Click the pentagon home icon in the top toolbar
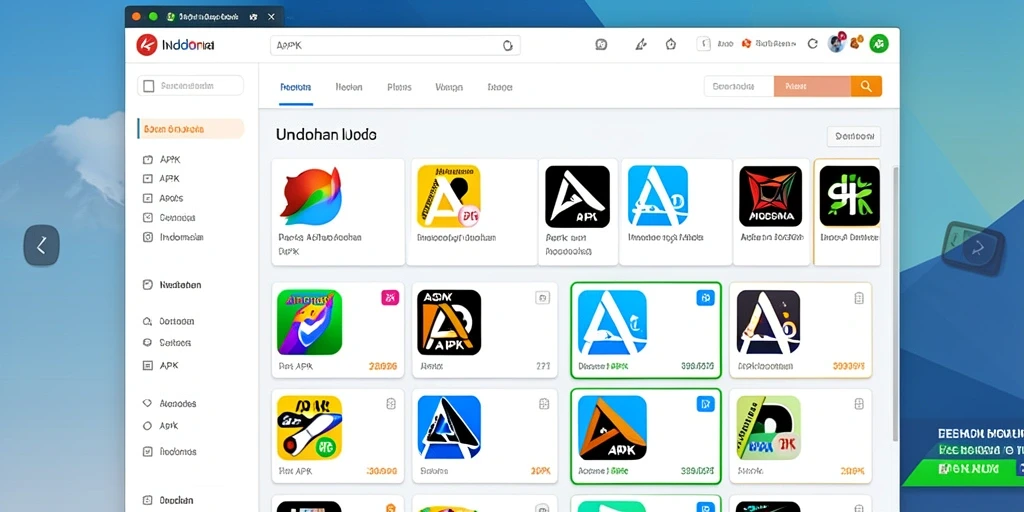Viewport: 1024px width, 512px height. pos(671,44)
